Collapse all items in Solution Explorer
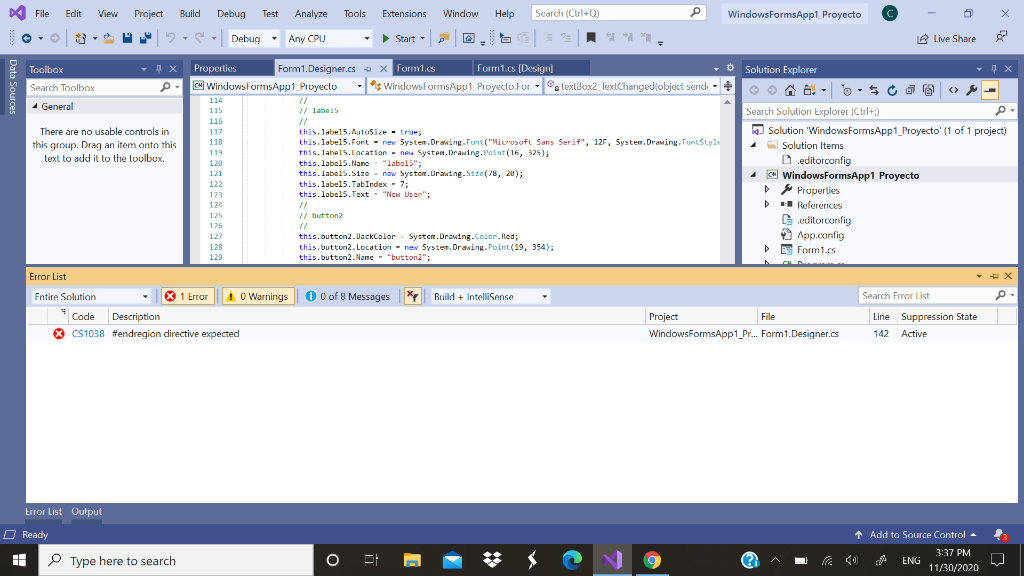Screen dimensions: 1024x576 [x=910, y=90]
